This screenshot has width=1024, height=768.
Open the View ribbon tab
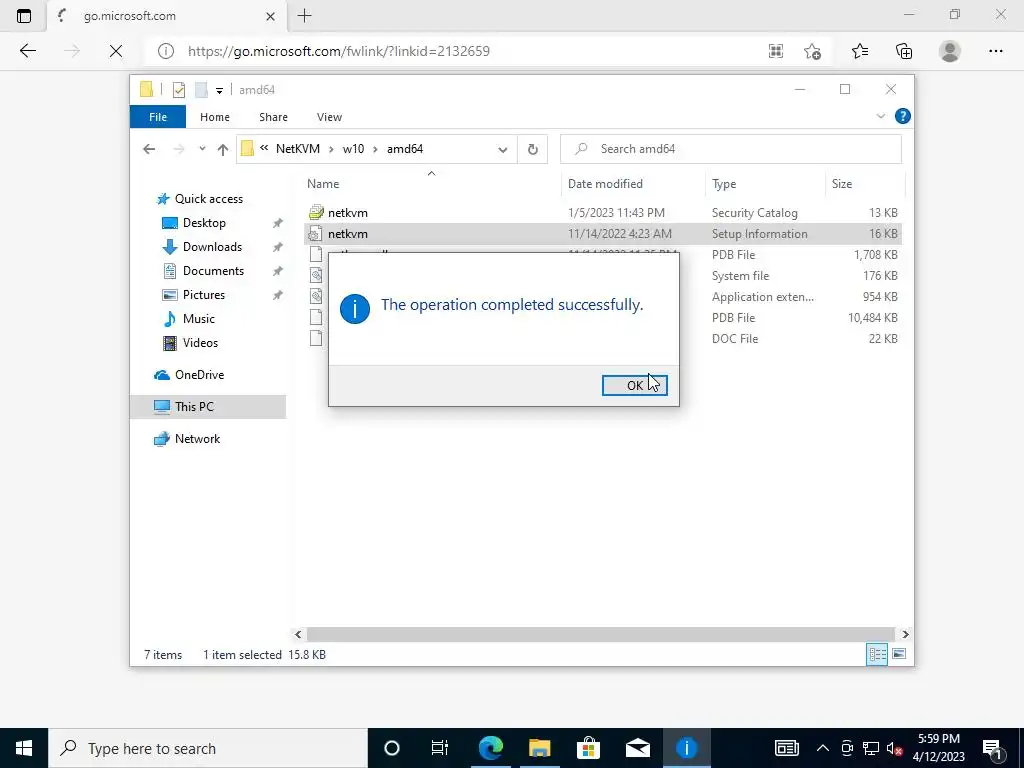[x=329, y=117]
